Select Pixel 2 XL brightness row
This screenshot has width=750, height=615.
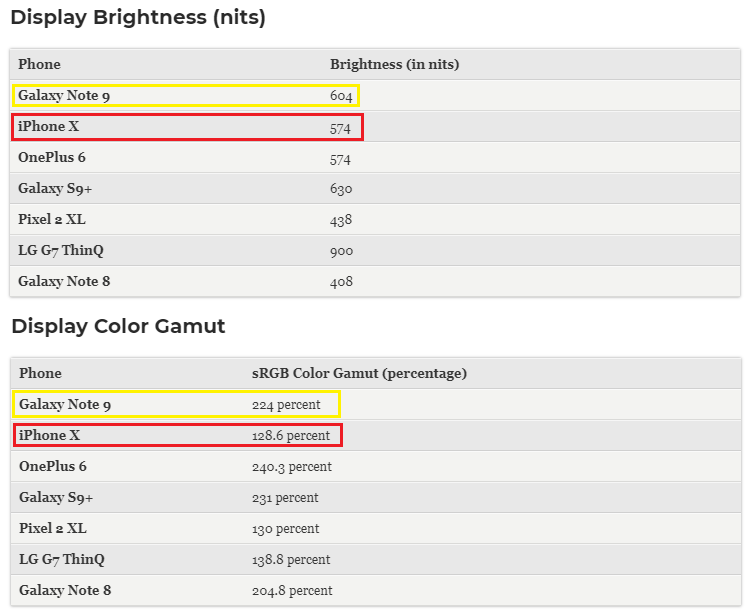click(x=375, y=220)
